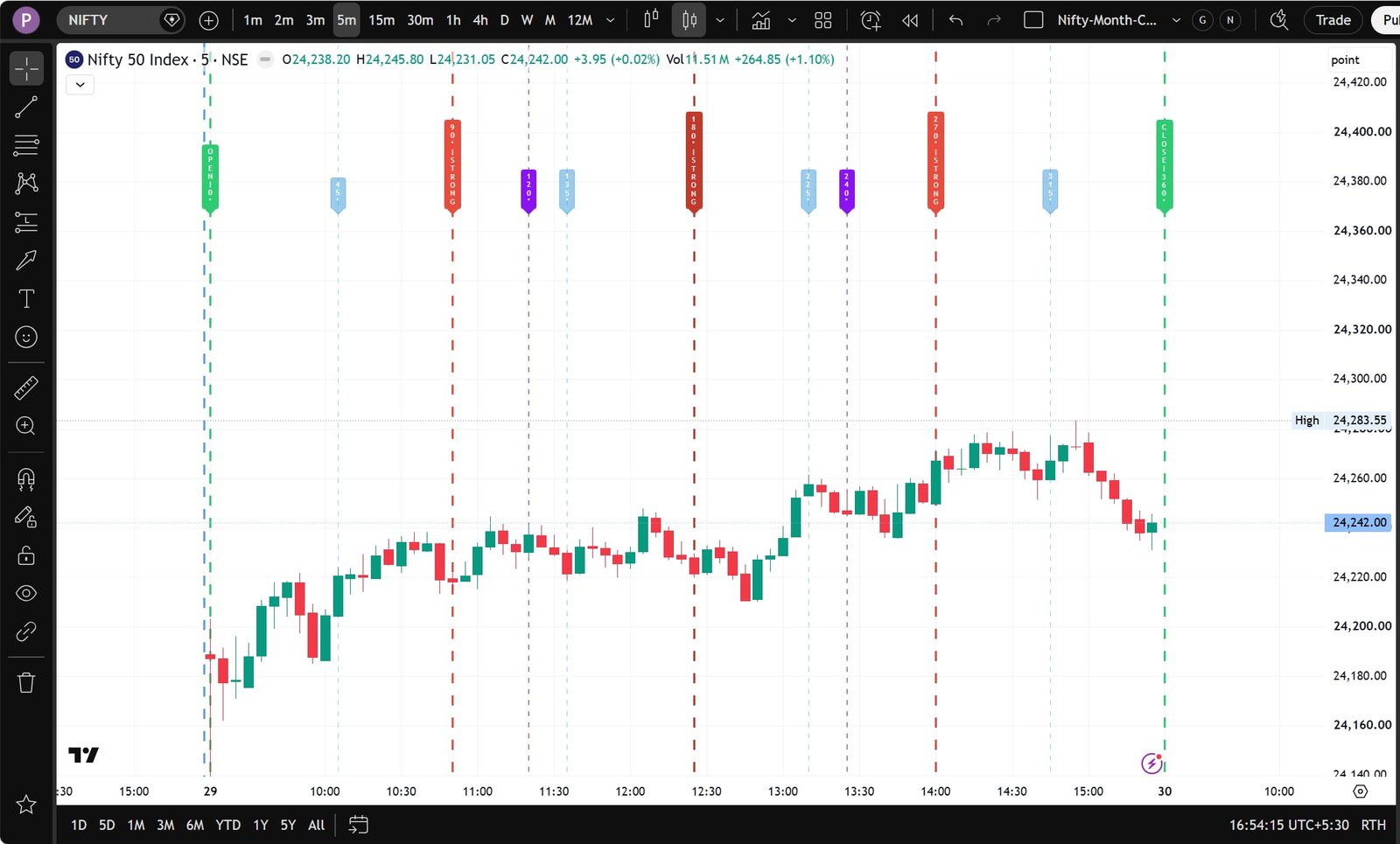Click the red 180 STRONG marker label
Image resolution: width=1400 pixels, height=844 pixels.
coord(694,162)
